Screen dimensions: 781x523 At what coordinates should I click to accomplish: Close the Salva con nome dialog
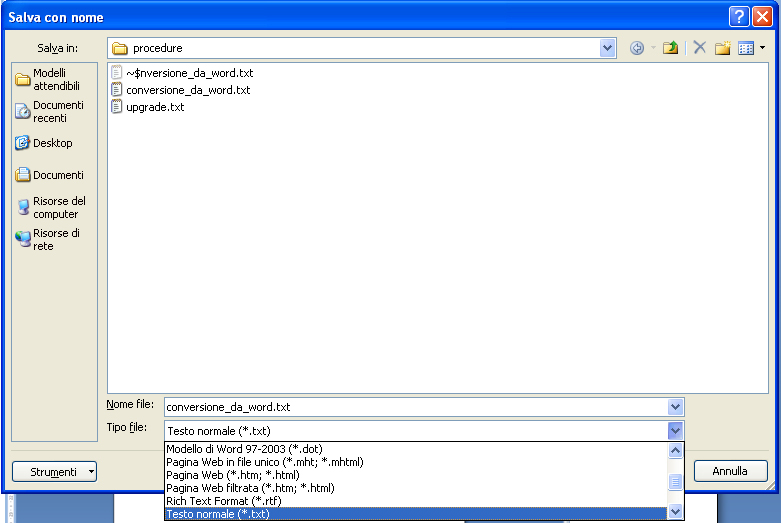coord(763,16)
